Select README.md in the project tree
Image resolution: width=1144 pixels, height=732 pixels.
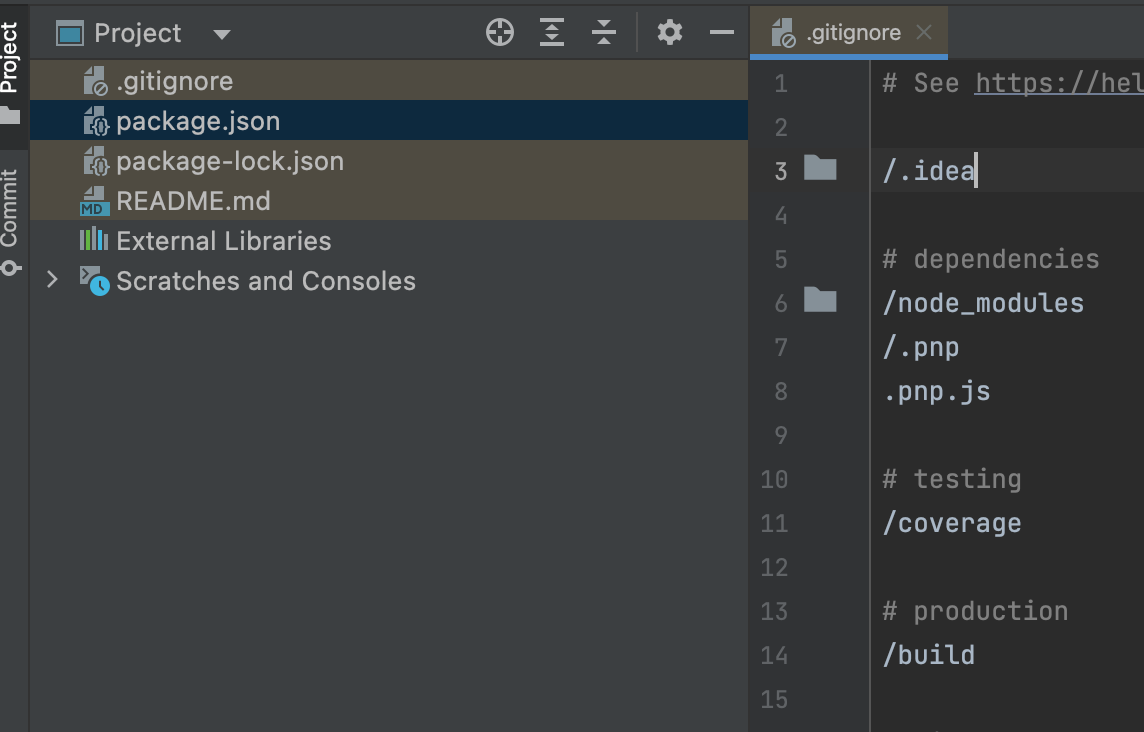(x=389, y=201)
